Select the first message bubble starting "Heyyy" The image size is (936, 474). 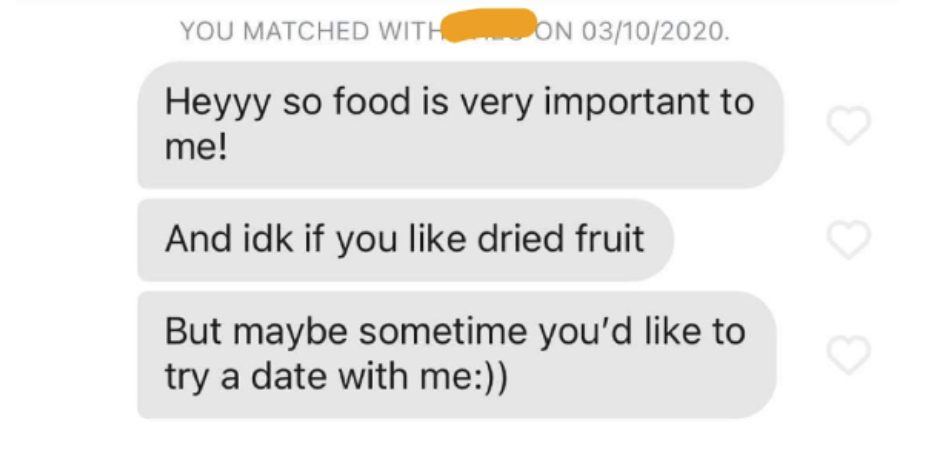460,124
